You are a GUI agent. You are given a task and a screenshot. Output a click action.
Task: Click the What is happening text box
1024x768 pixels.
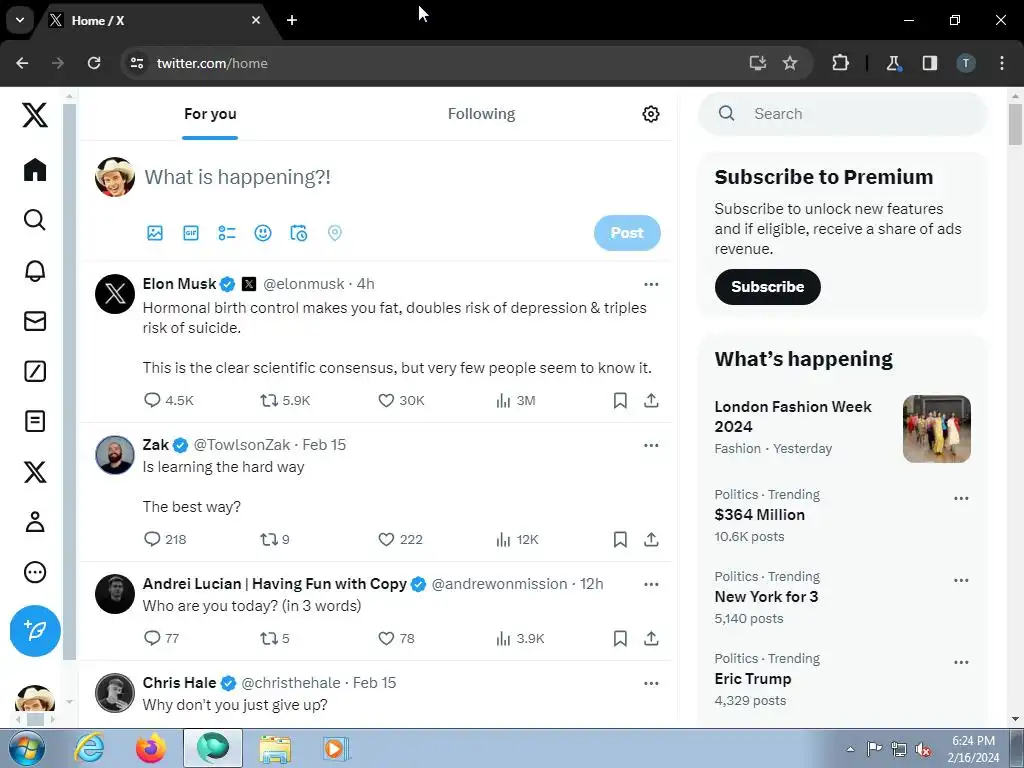click(x=238, y=177)
